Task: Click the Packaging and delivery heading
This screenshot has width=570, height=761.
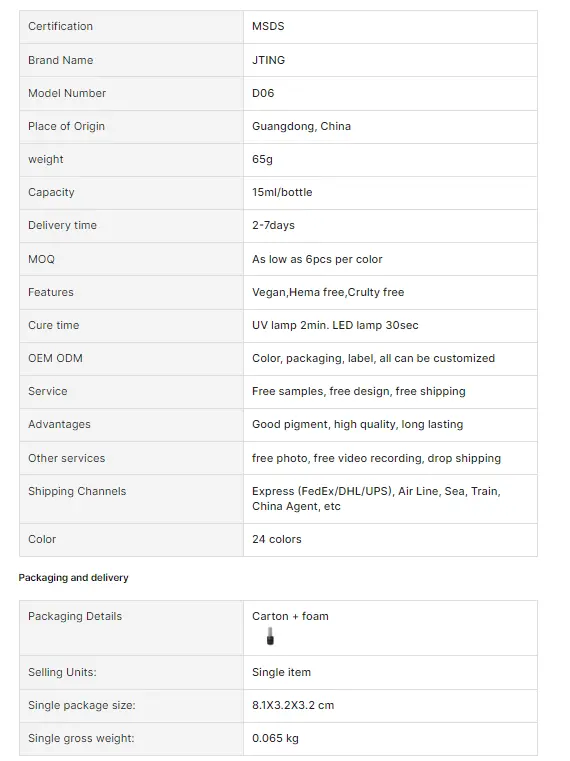Action: pos(73,578)
